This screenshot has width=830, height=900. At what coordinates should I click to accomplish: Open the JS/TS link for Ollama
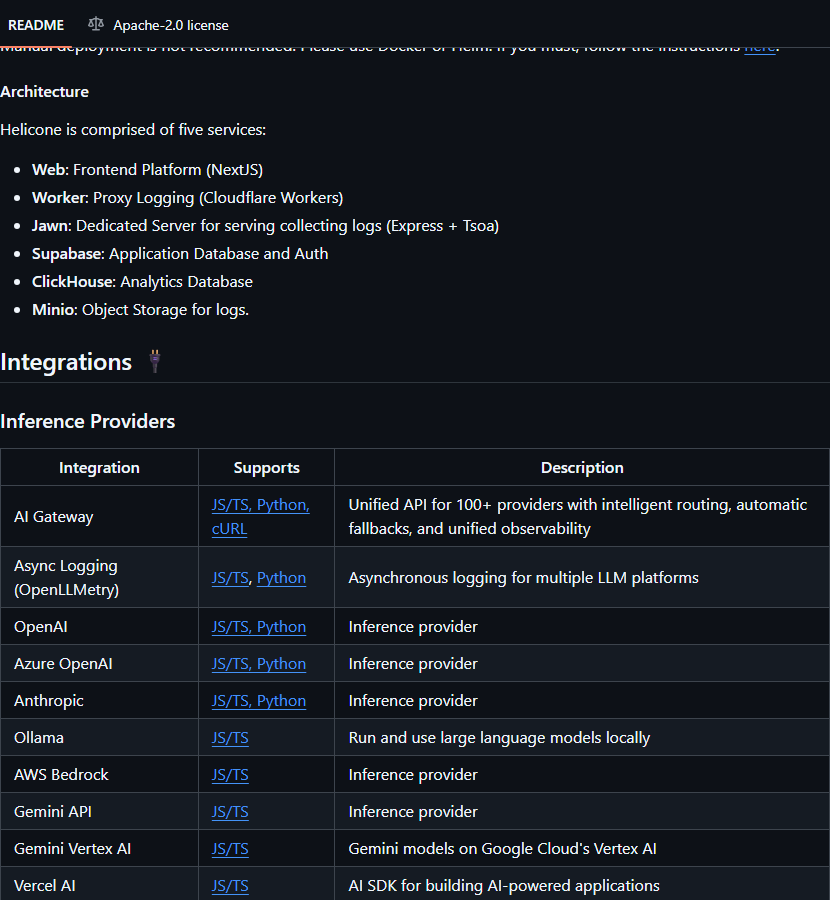tap(230, 738)
